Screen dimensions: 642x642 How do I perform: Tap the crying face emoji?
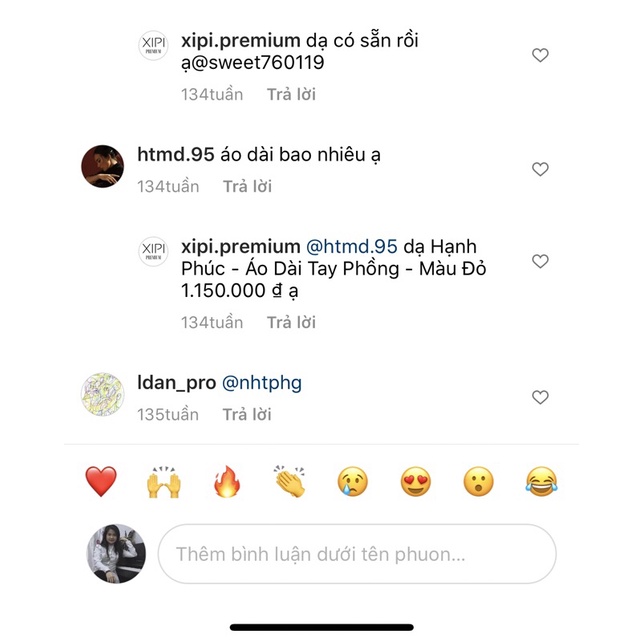click(x=352, y=483)
